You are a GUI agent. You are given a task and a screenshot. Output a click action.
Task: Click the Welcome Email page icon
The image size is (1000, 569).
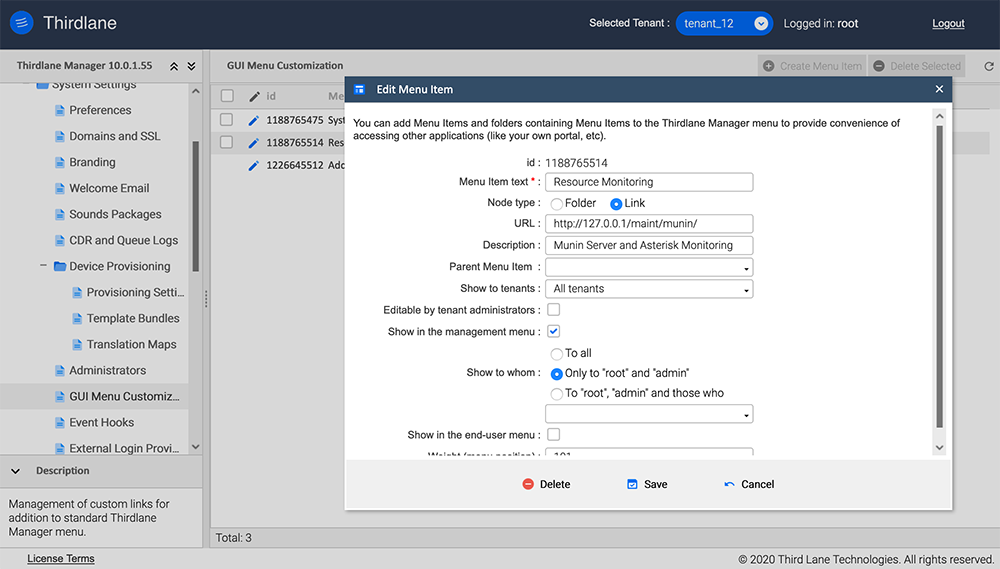(x=60, y=188)
